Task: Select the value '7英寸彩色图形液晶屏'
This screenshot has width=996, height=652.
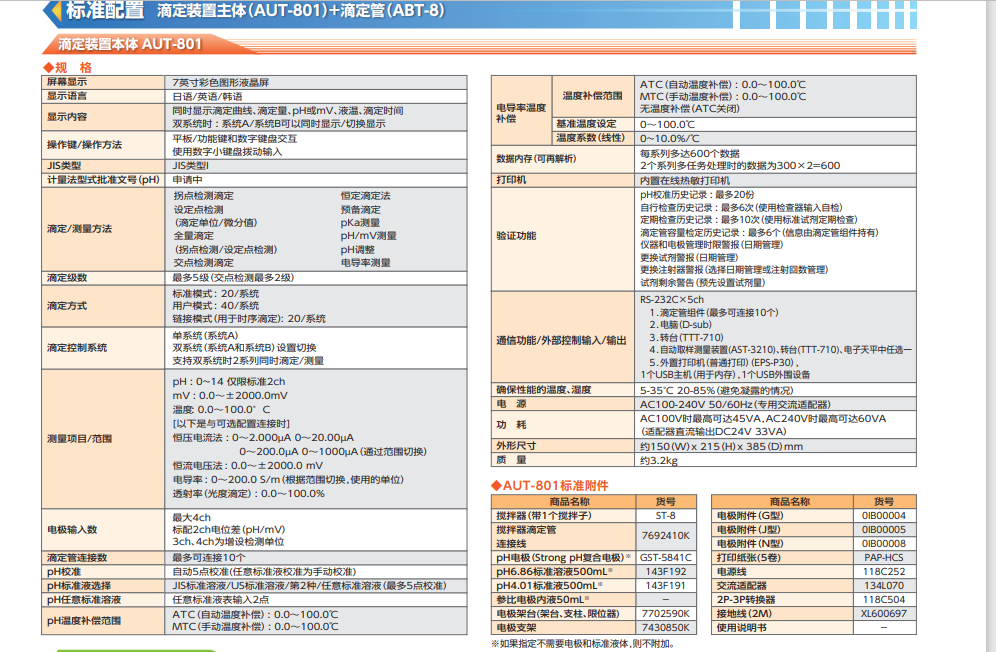Action: 220,83
